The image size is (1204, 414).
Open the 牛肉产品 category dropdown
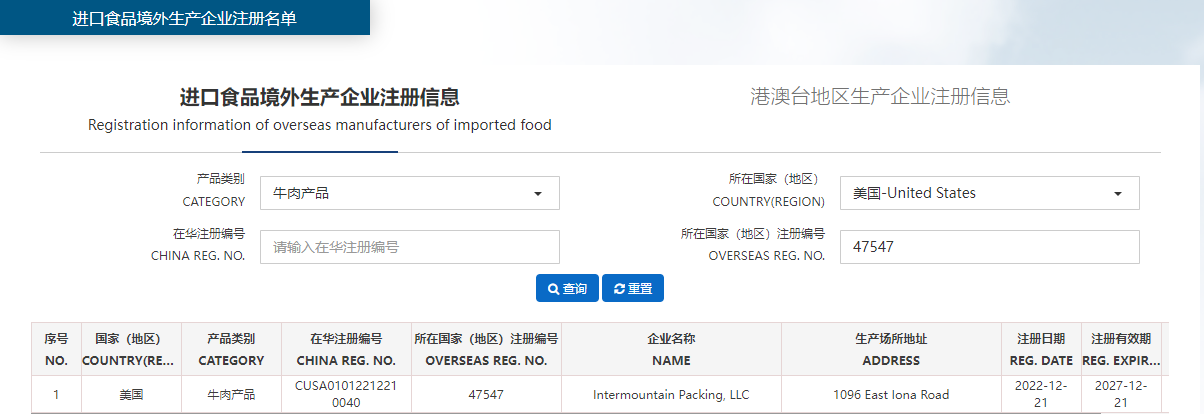(x=410, y=193)
